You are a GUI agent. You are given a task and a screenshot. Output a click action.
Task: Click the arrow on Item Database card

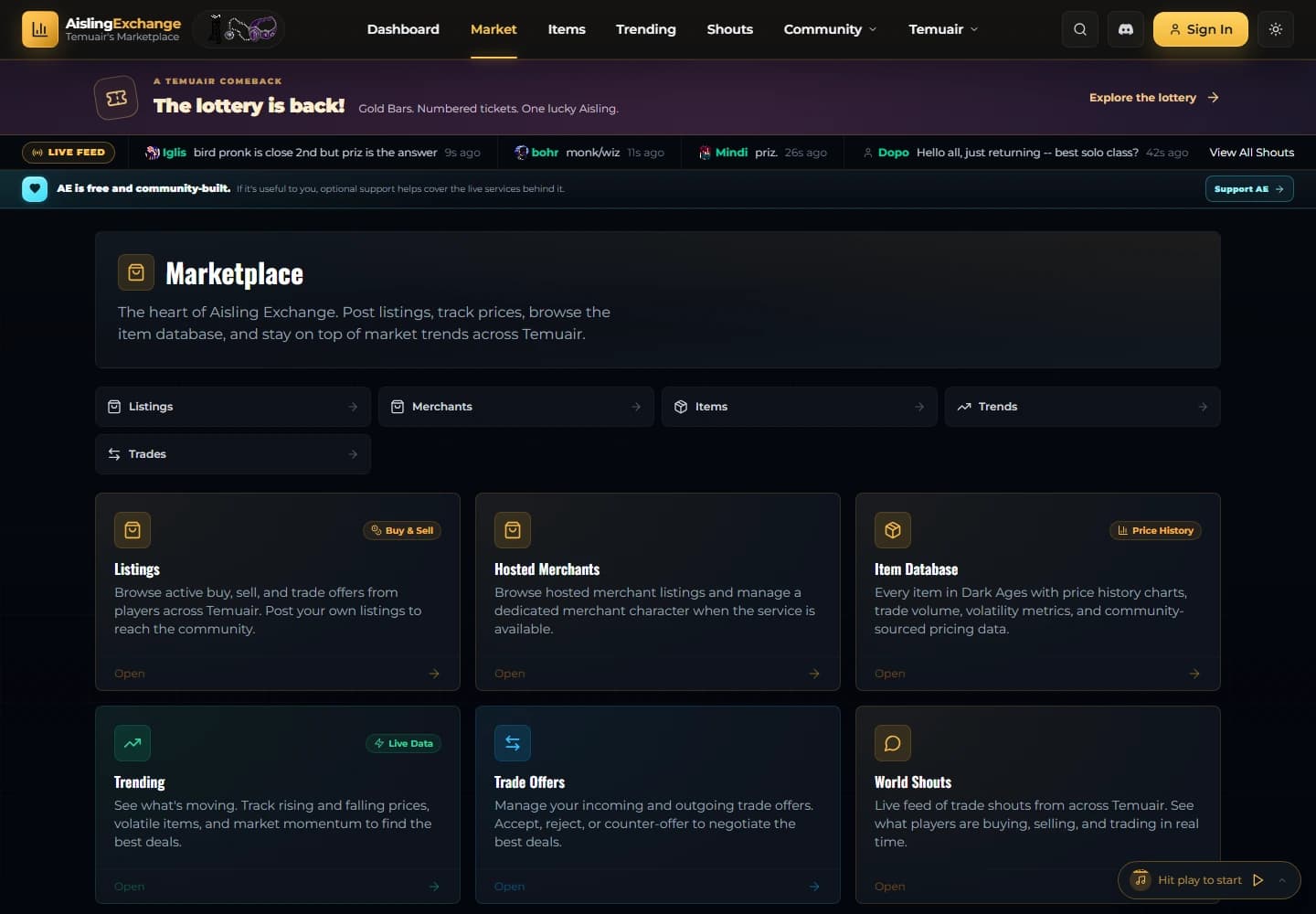[x=1194, y=674]
